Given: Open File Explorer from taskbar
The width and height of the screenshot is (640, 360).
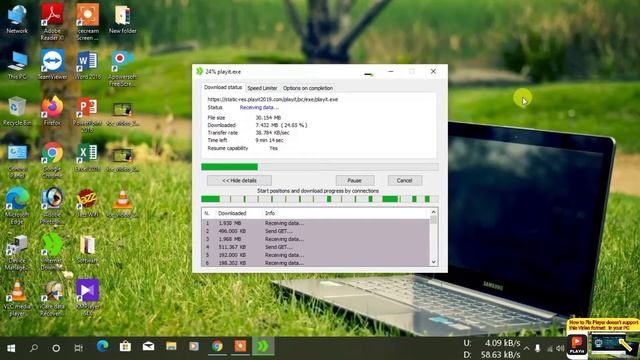Looking at the screenshot, I should point(171,347).
